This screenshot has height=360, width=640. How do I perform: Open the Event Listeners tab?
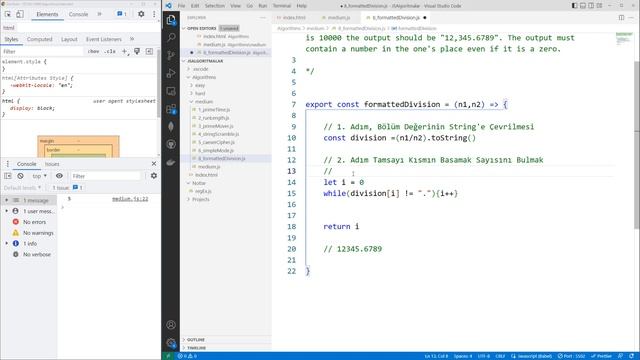pyautogui.click(x=104, y=39)
